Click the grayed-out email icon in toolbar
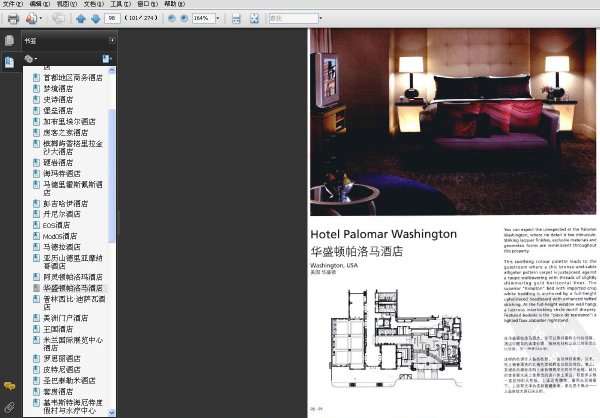The height and width of the screenshot is (418, 600). coord(59,18)
